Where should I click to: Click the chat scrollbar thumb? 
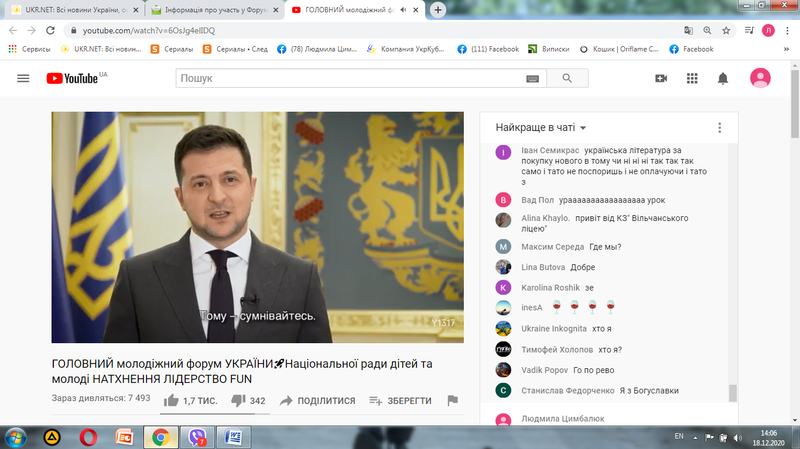(x=732, y=392)
